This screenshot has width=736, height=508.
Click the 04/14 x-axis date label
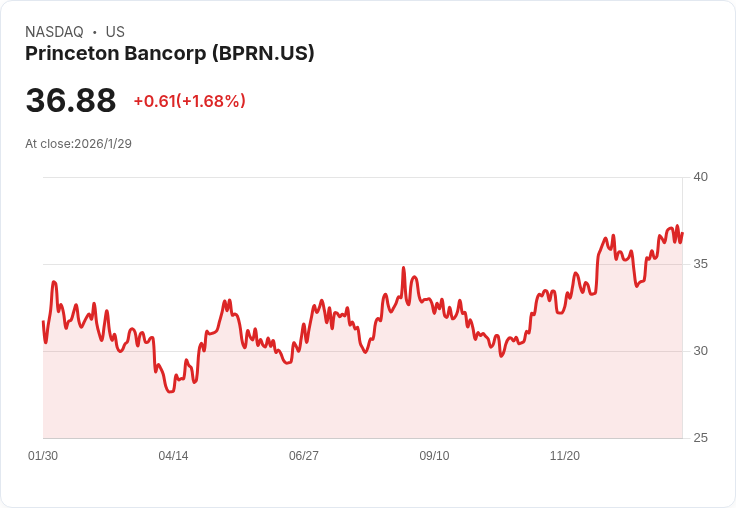173,456
